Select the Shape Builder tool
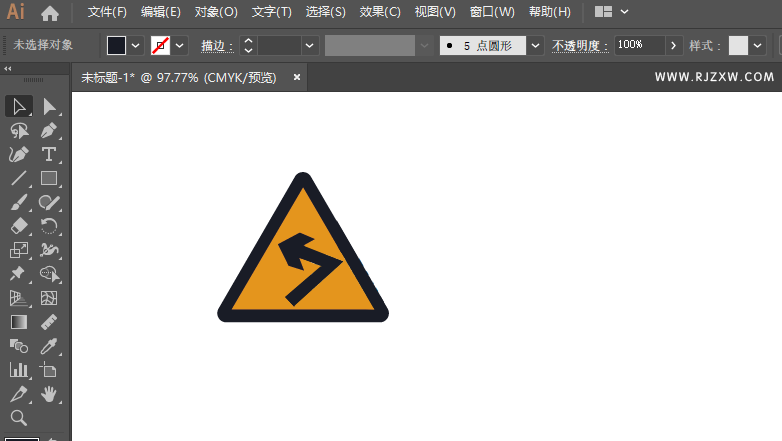Image resolution: width=782 pixels, height=441 pixels. (x=49, y=274)
